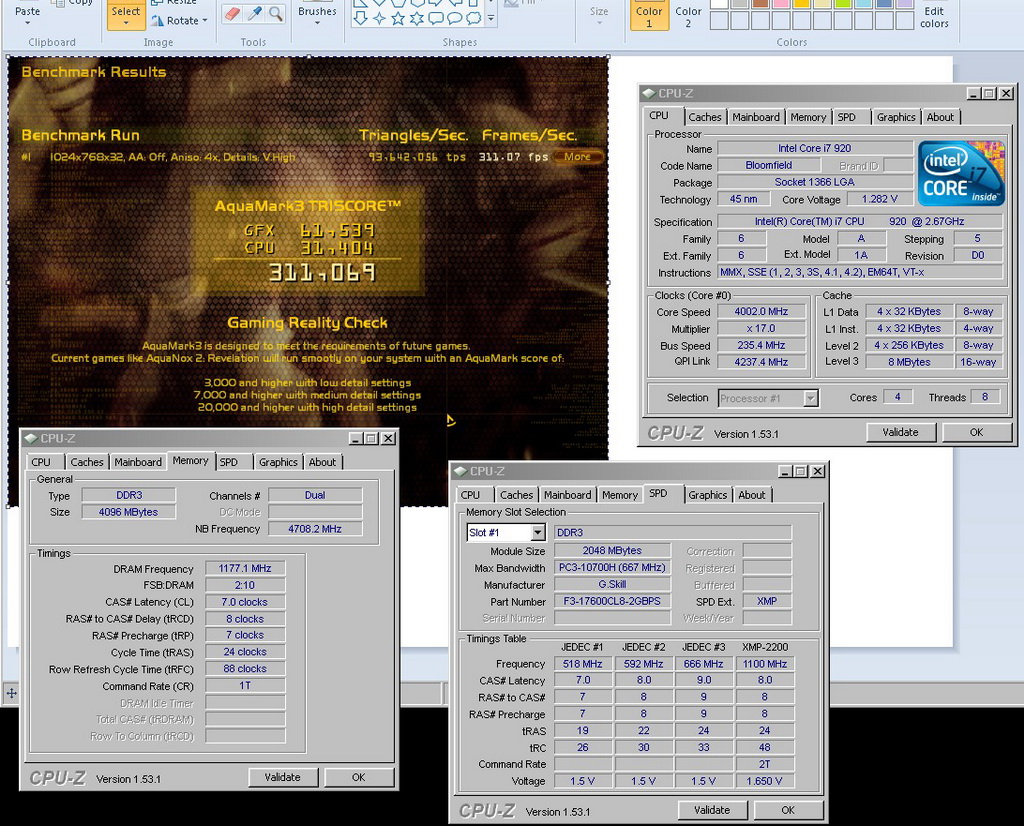Select Color 2 as active color

pyautogui.click(x=688, y=15)
